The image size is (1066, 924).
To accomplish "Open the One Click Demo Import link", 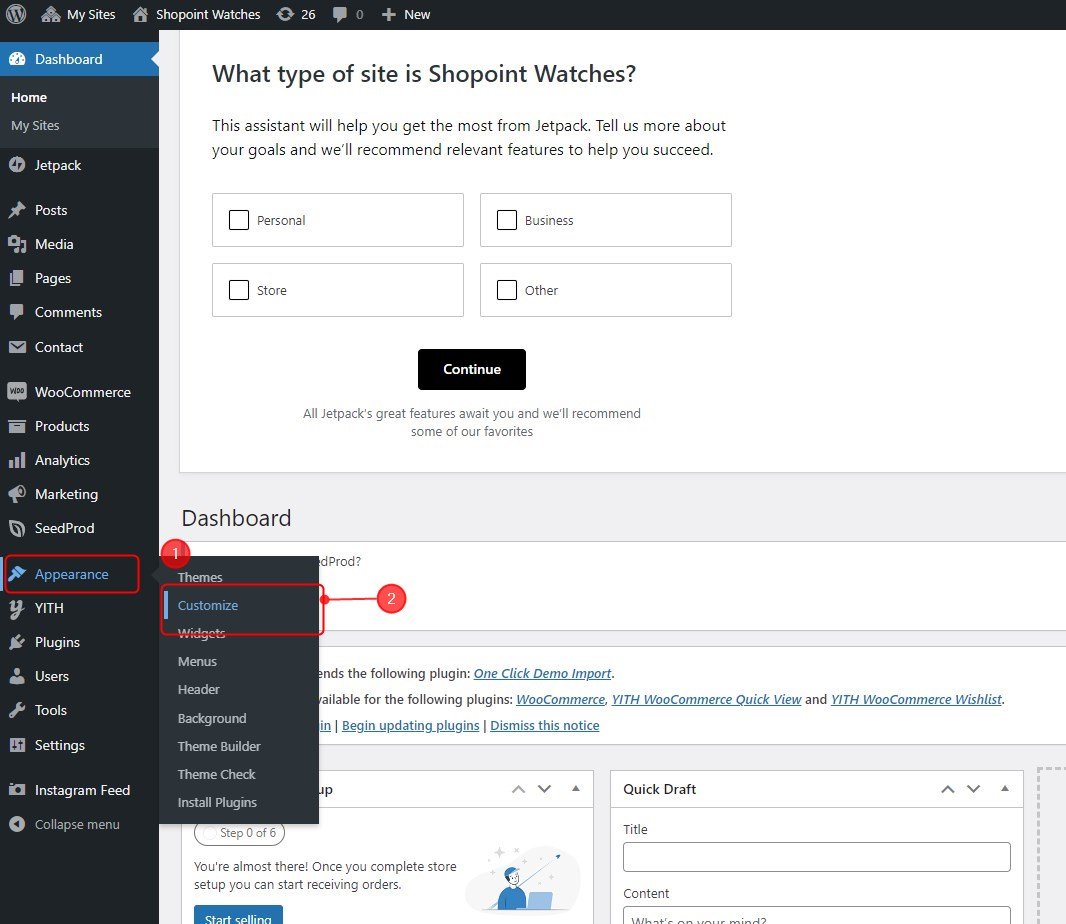I will click(543, 673).
